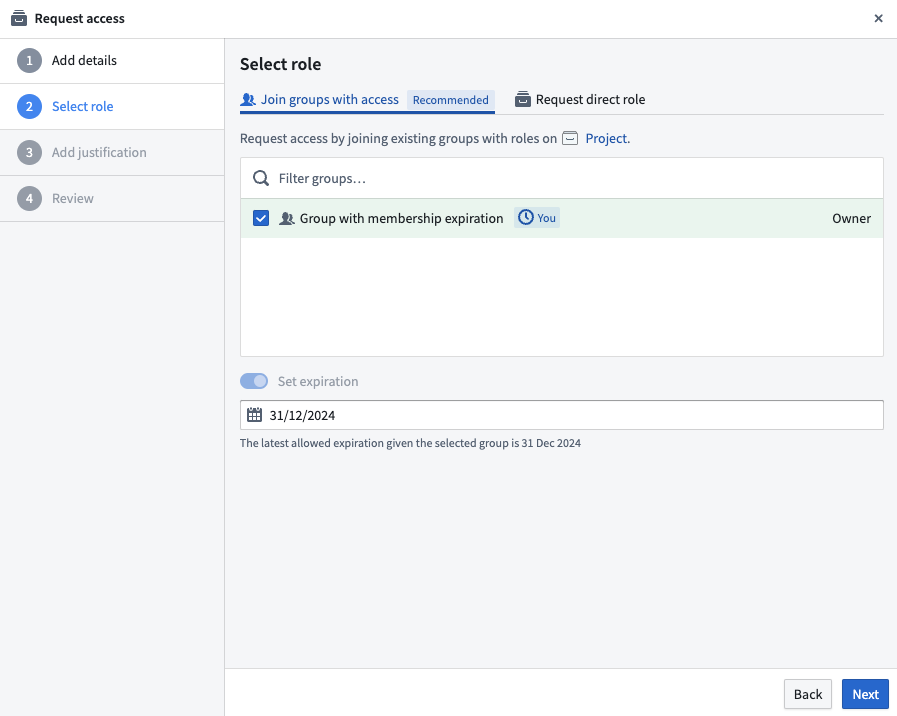Close the Request access dialog
The height and width of the screenshot is (716, 897).
point(878,18)
